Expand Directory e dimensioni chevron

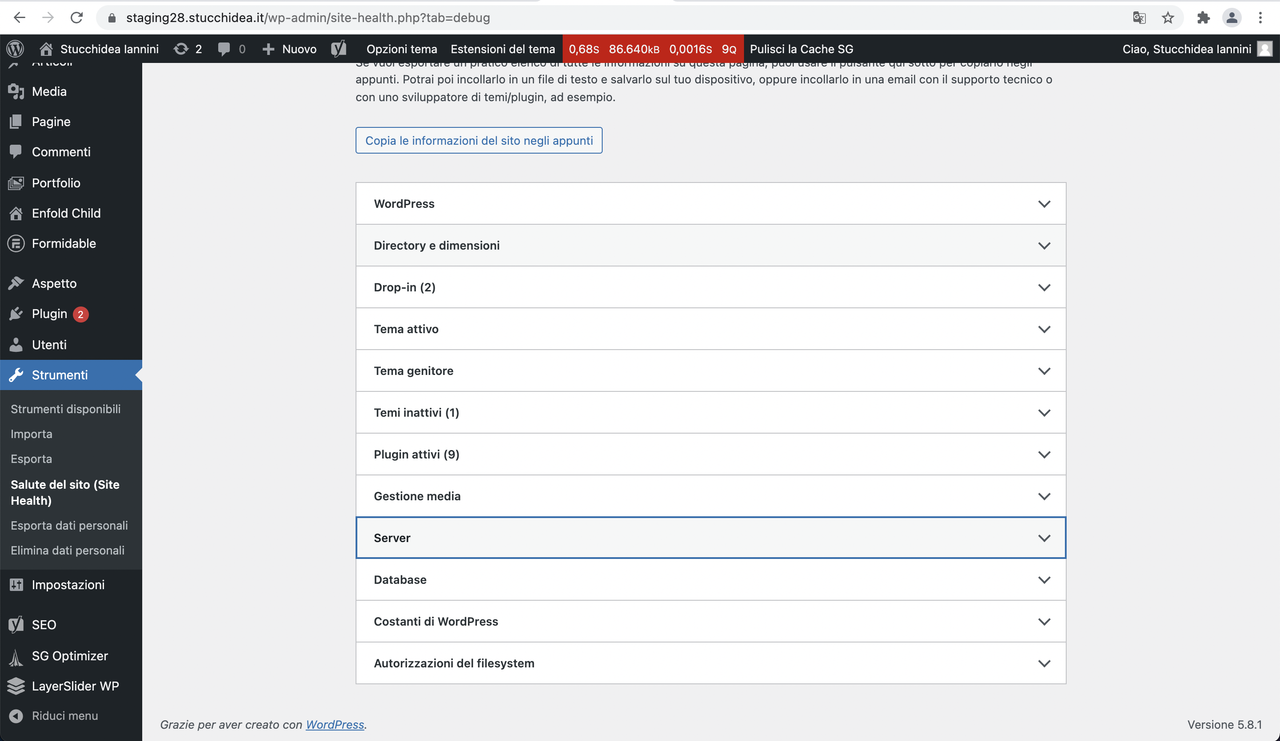click(x=1044, y=246)
